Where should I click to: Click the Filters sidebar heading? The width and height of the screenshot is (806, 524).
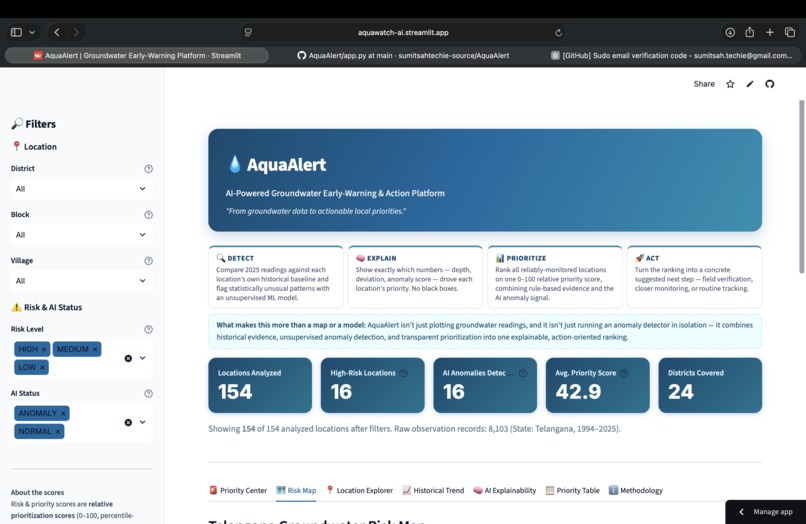(34, 124)
